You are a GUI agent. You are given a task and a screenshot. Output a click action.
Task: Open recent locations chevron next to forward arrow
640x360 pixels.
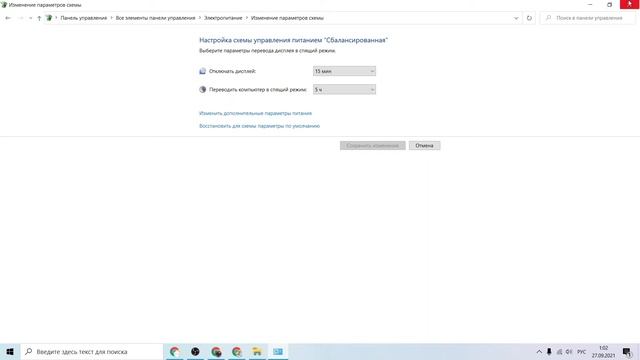click(30, 18)
